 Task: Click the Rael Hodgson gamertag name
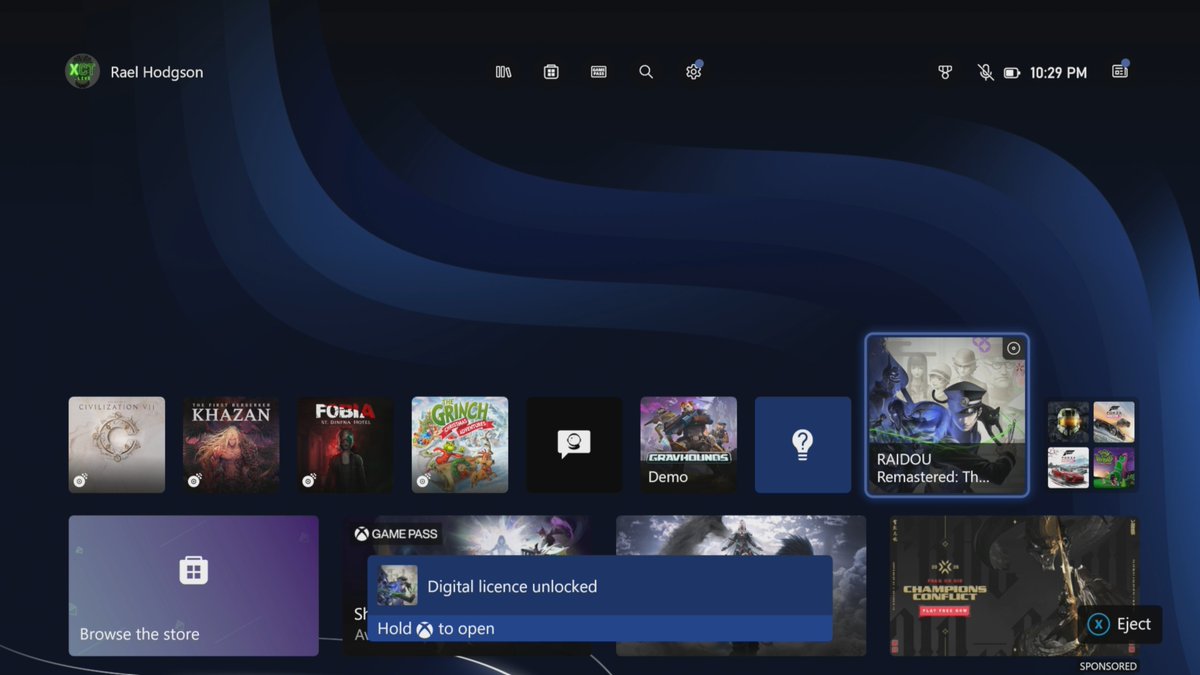[x=157, y=72]
